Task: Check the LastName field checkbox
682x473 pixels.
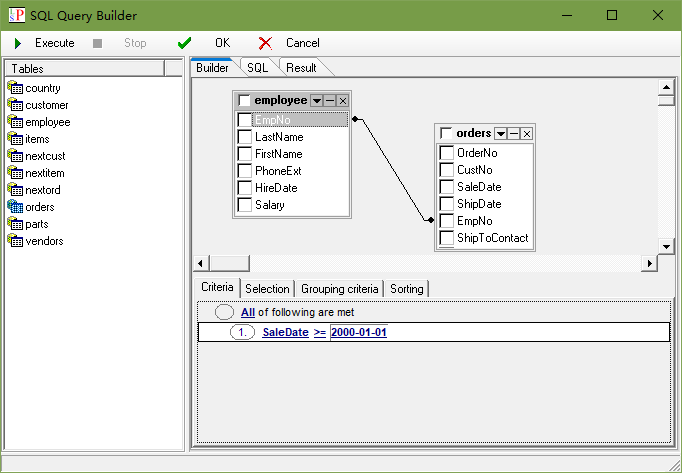Action: pyautogui.click(x=245, y=137)
